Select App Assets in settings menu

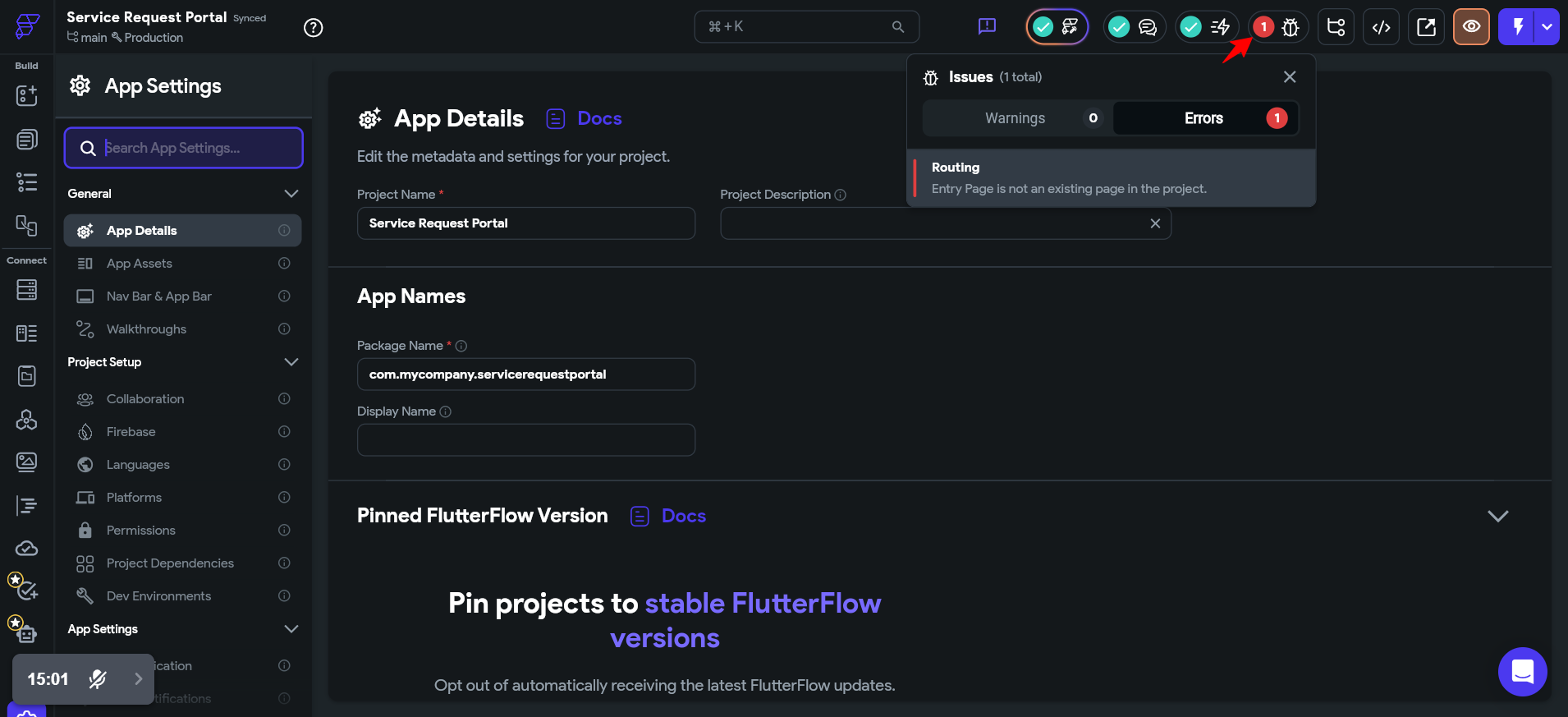point(182,264)
